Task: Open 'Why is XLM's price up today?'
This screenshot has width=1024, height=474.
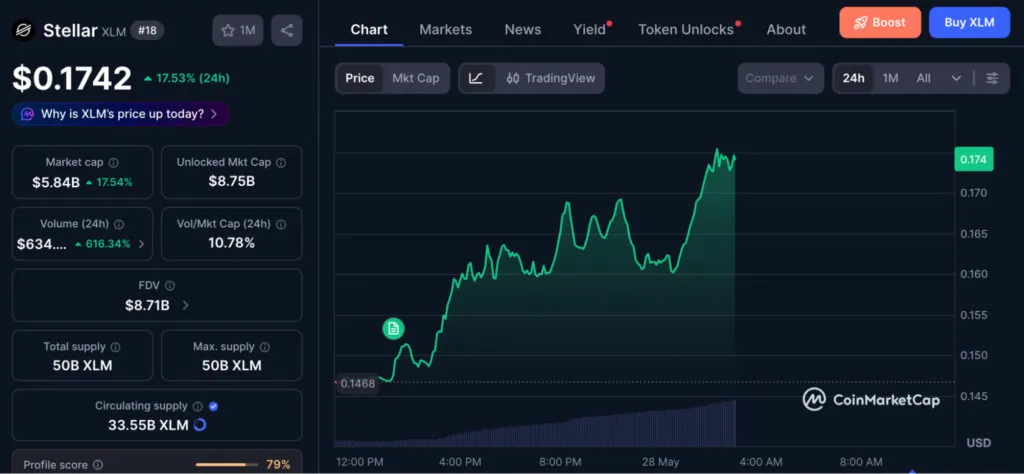Action: pyautogui.click(x=121, y=114)
